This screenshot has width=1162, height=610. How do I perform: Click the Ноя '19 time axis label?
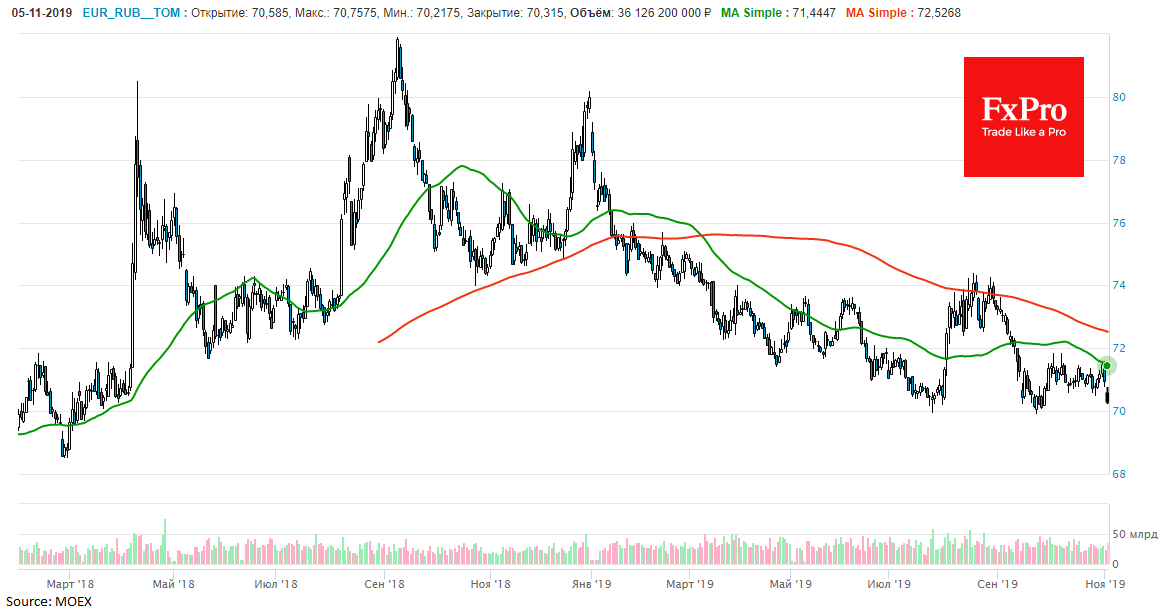point(1105,584)
